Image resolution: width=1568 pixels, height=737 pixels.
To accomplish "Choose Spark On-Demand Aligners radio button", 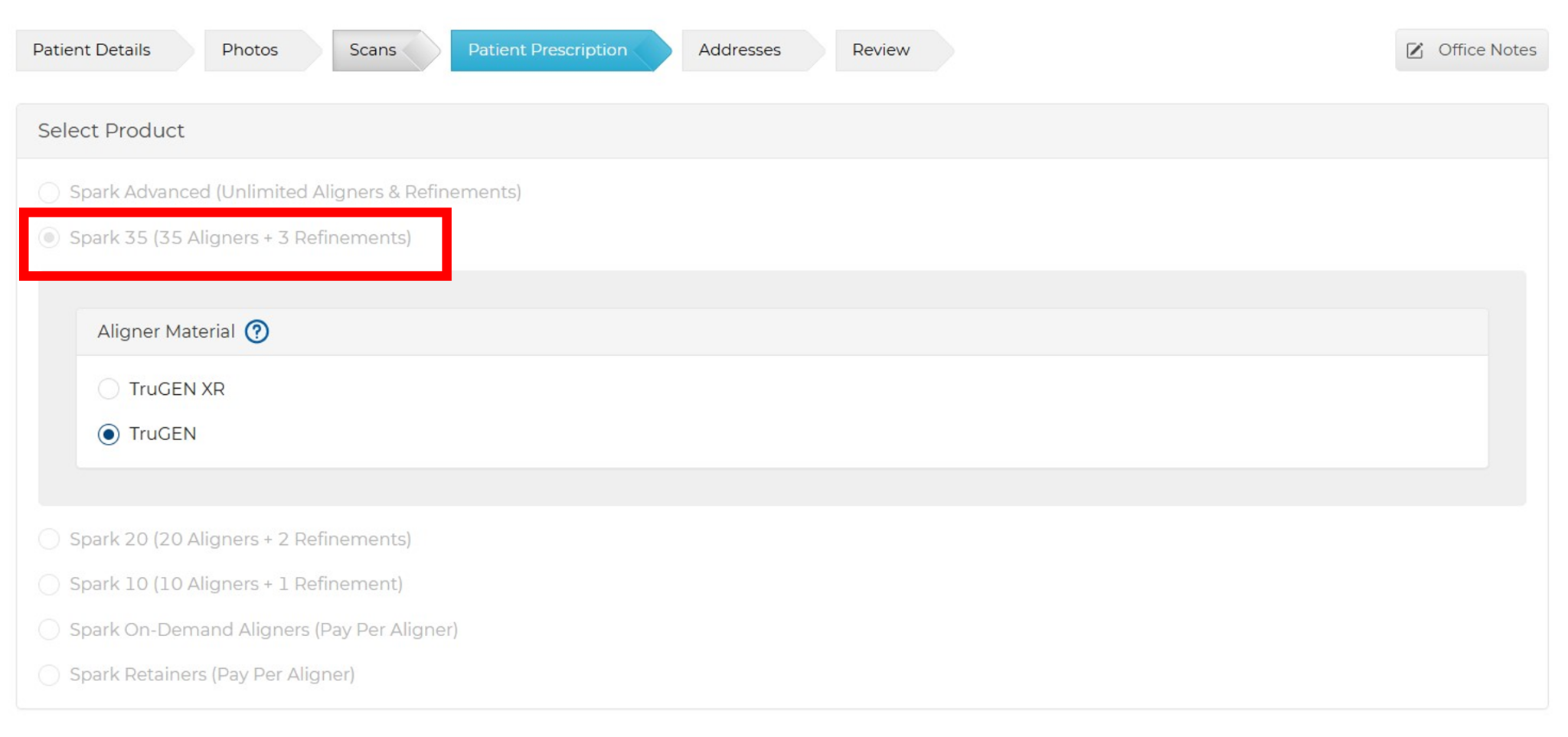I will tap(49, 630).
